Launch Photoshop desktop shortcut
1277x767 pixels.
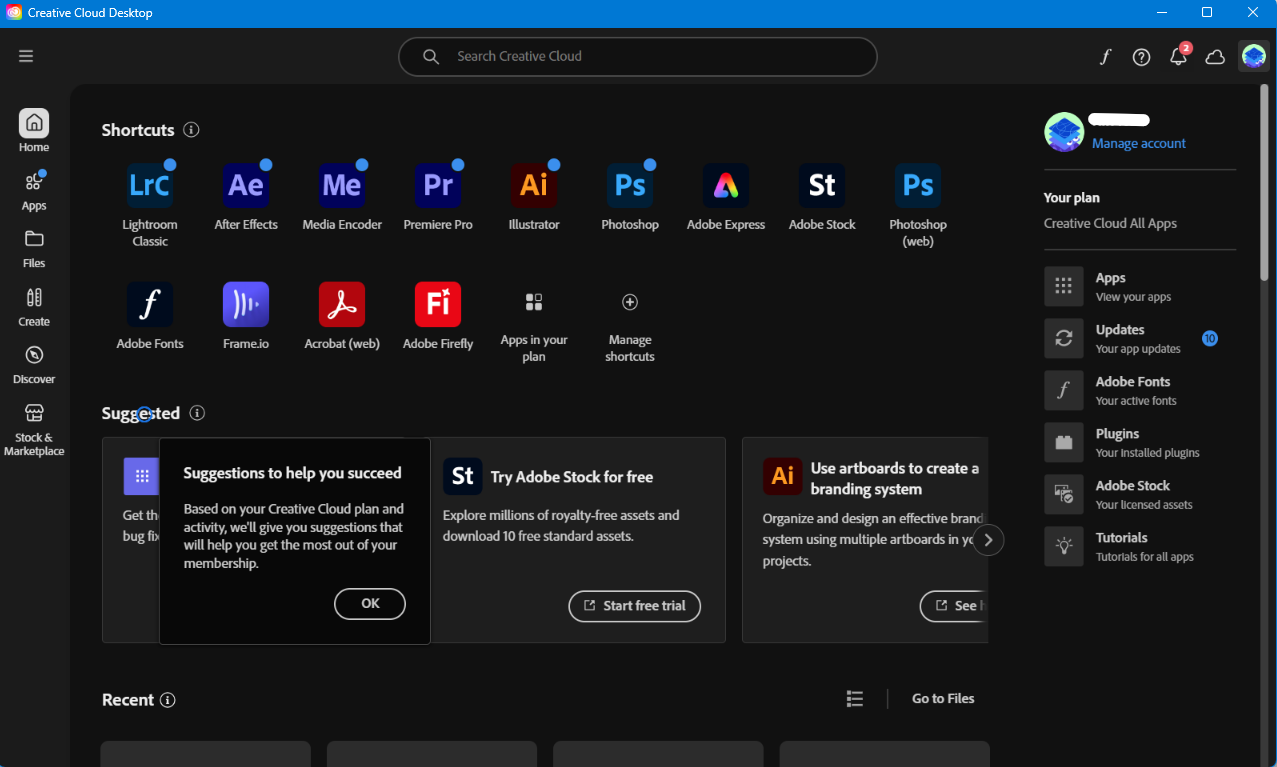click(x=630, y=185)
